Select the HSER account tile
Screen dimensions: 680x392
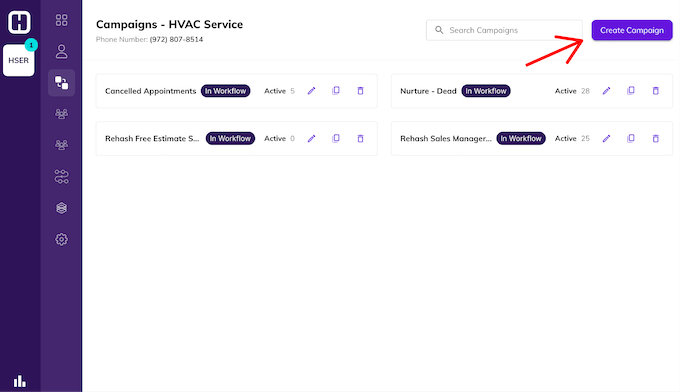[19, 60]
